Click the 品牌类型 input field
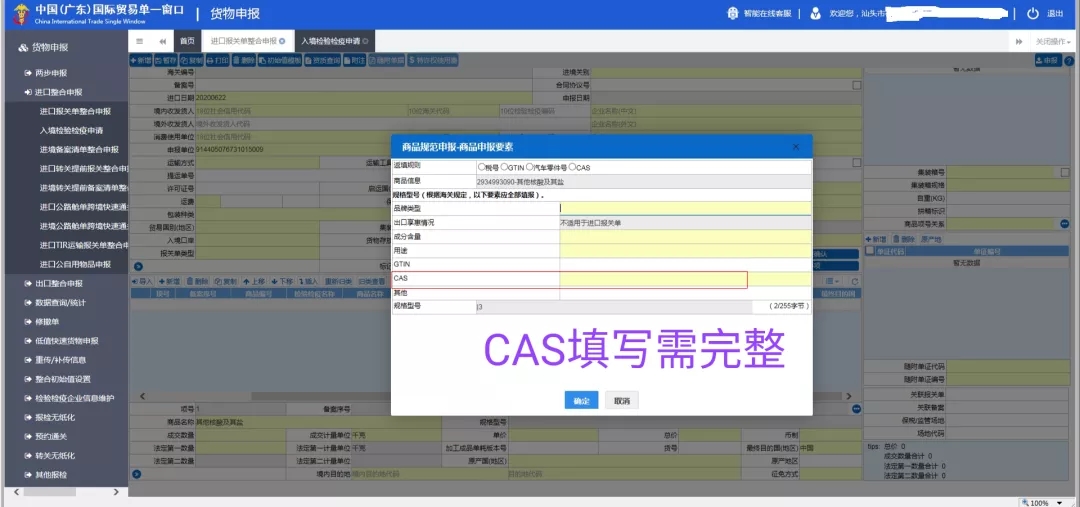 pos(685,208)
